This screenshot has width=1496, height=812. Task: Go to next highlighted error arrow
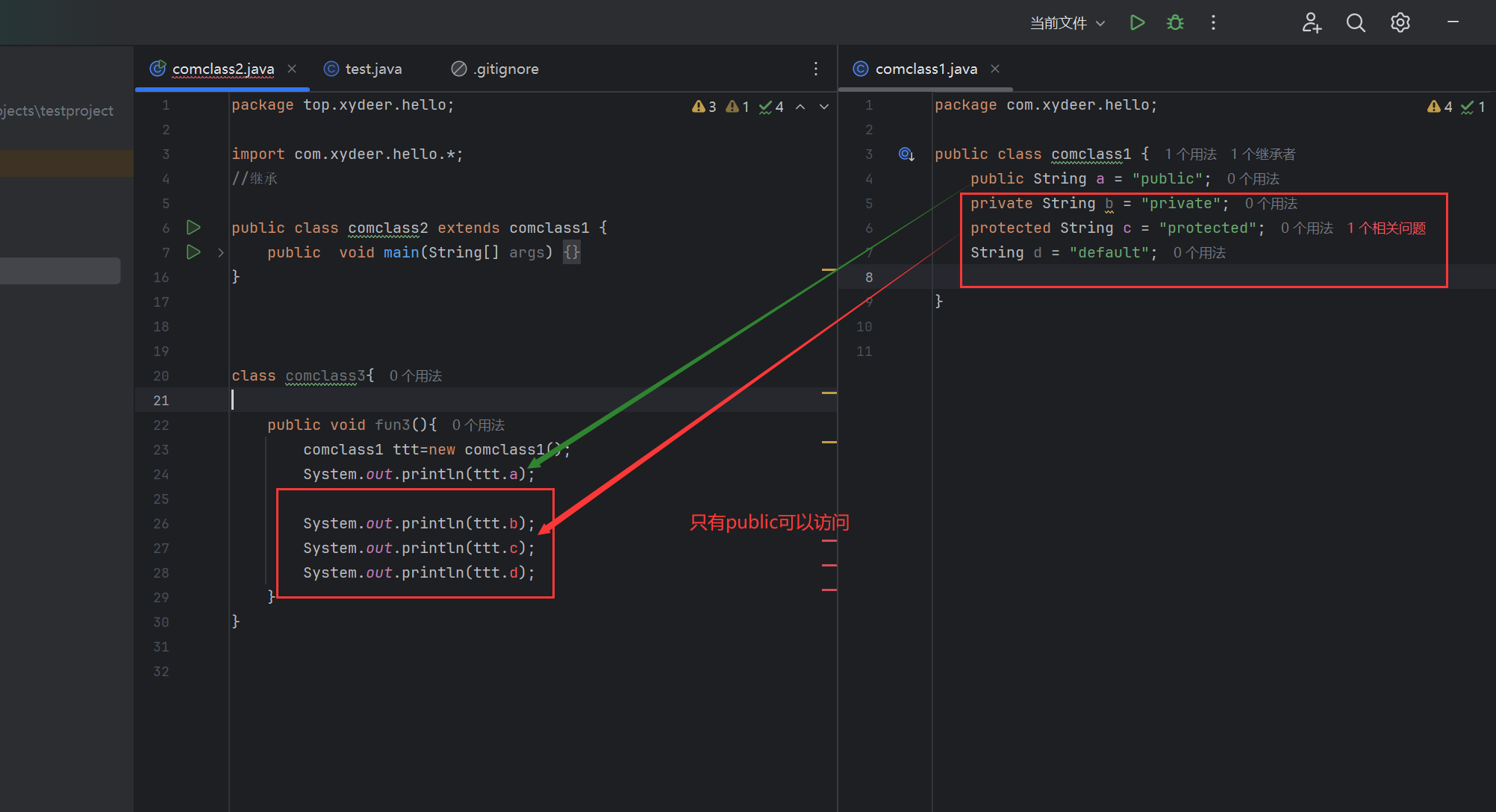pyautogui.click(x=824, y=107)
